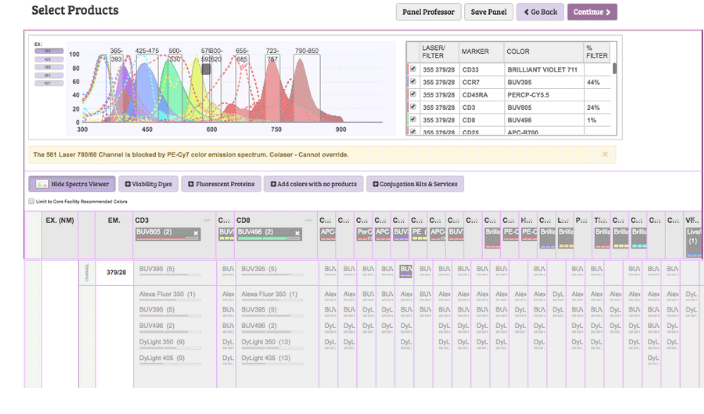Choose Alexa Fluor 350 (1) for CD8

click(x=272, y=295)
